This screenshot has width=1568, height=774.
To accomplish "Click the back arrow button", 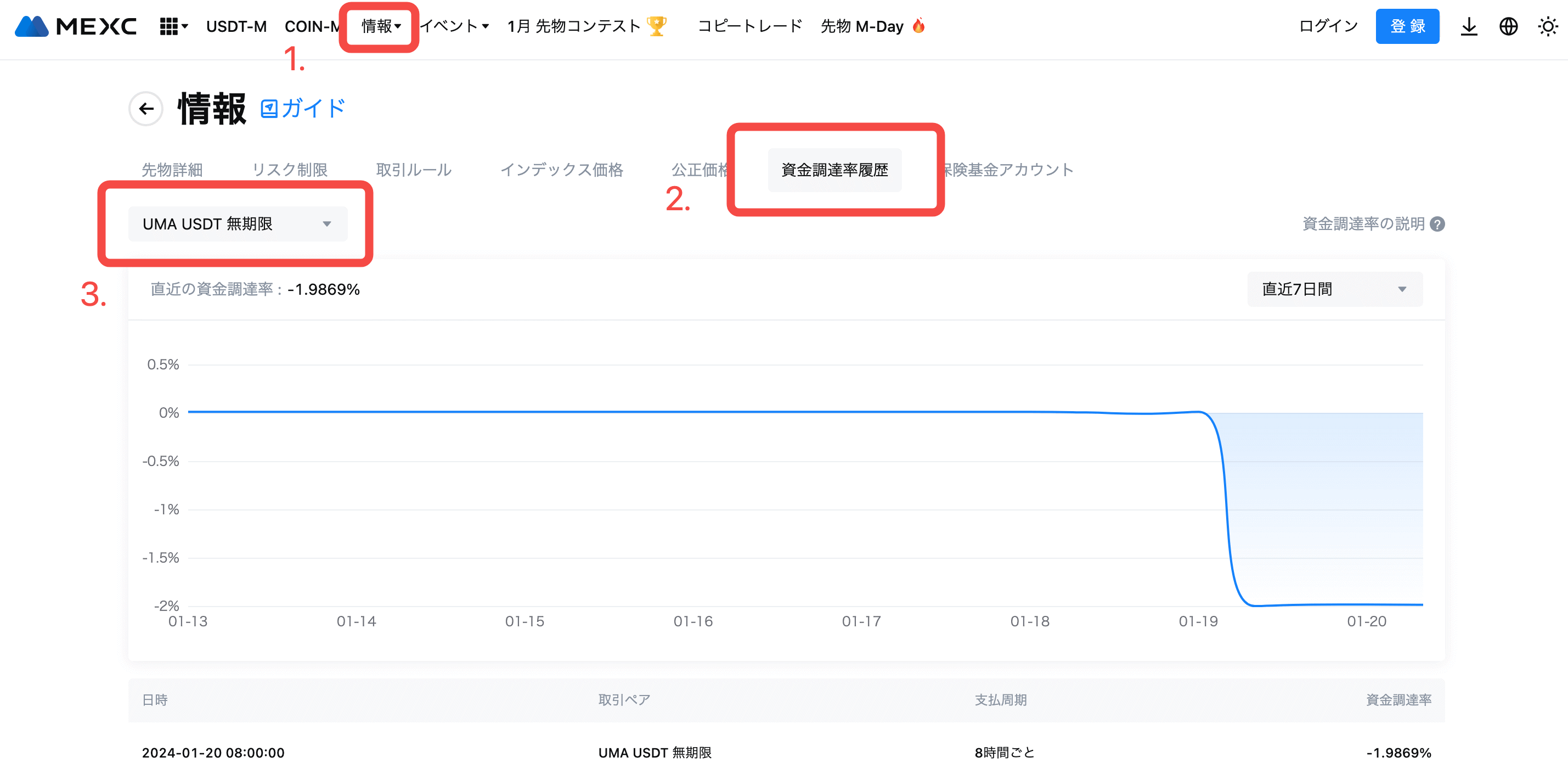I will [146, 109].
